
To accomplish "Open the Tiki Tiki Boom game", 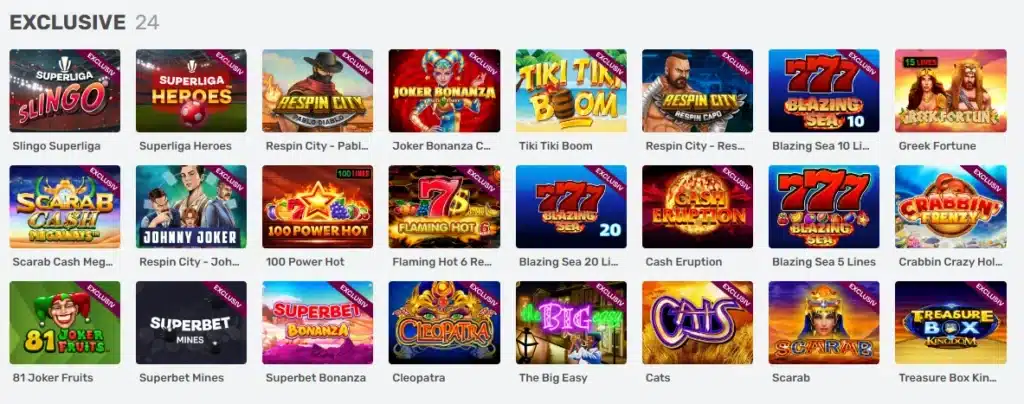I will click(571, 91).
